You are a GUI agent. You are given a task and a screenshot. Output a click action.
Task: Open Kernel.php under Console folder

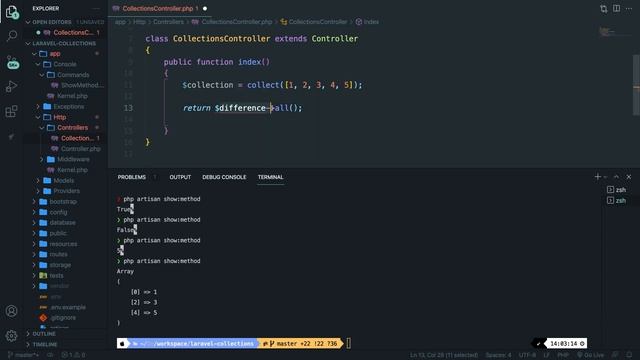pyautogui.click(x=72, y=96)
